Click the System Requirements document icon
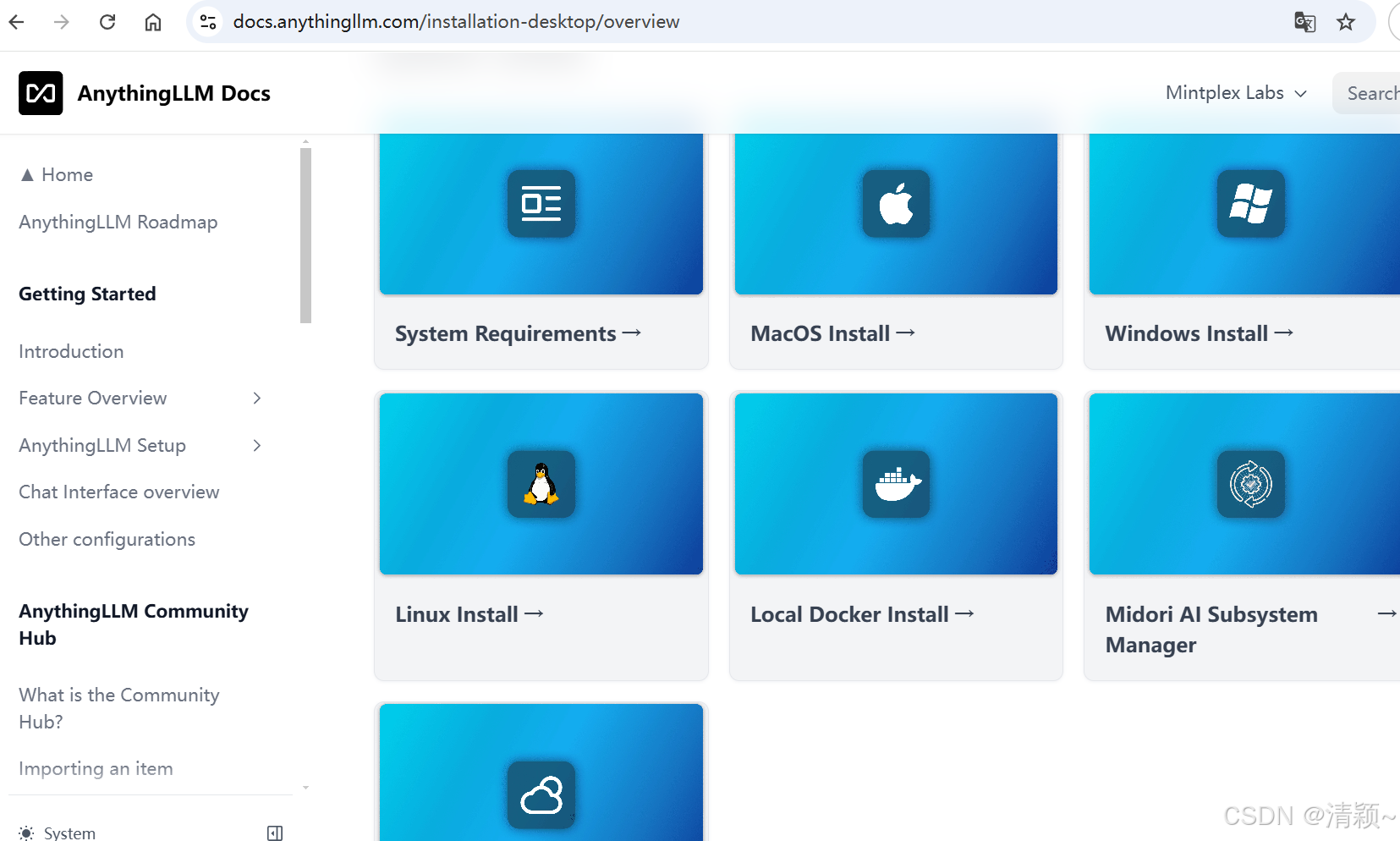Screen dimensions: 1400x841 tap(541, 203)
